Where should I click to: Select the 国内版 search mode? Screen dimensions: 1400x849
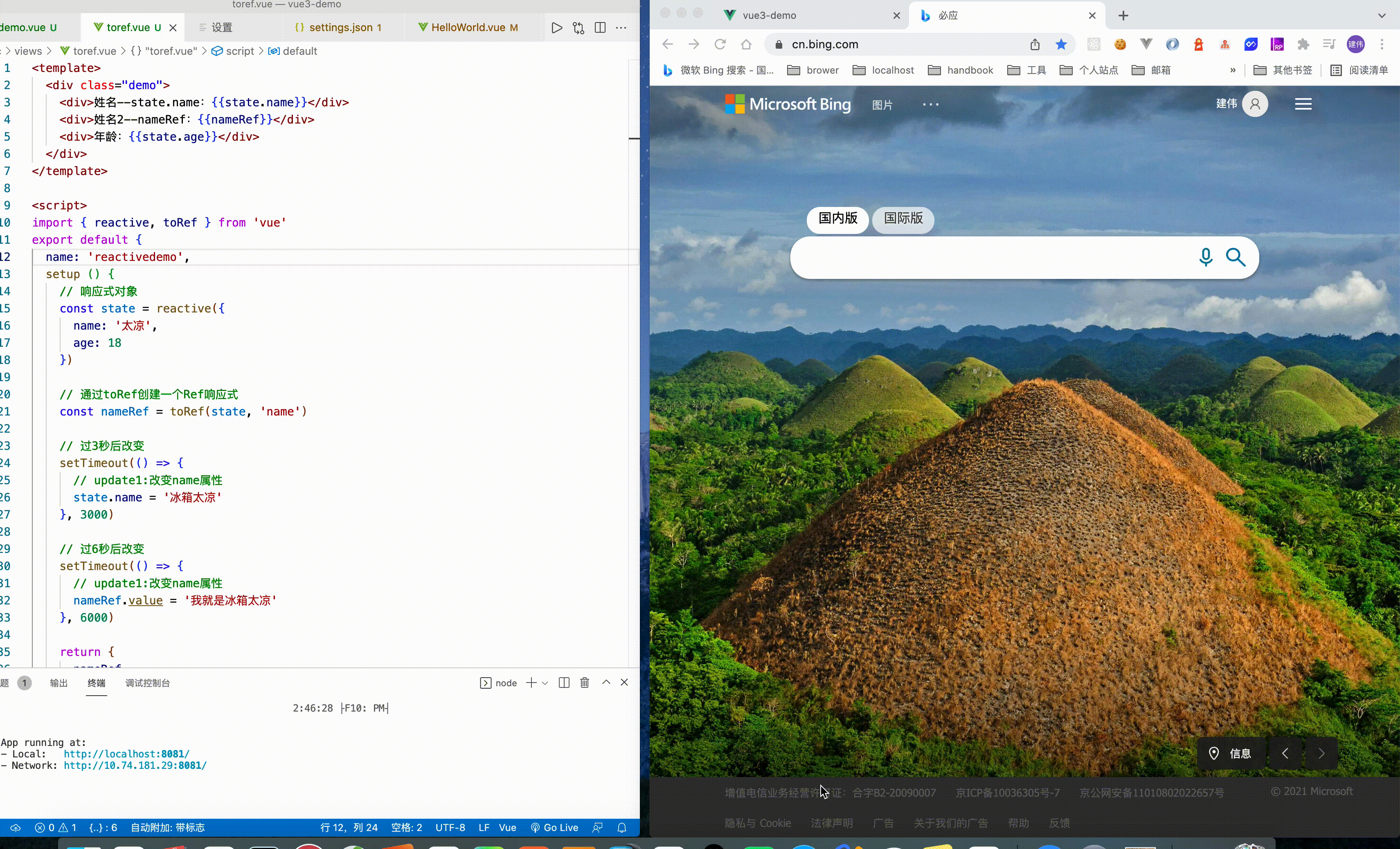(x=837, y=219)
